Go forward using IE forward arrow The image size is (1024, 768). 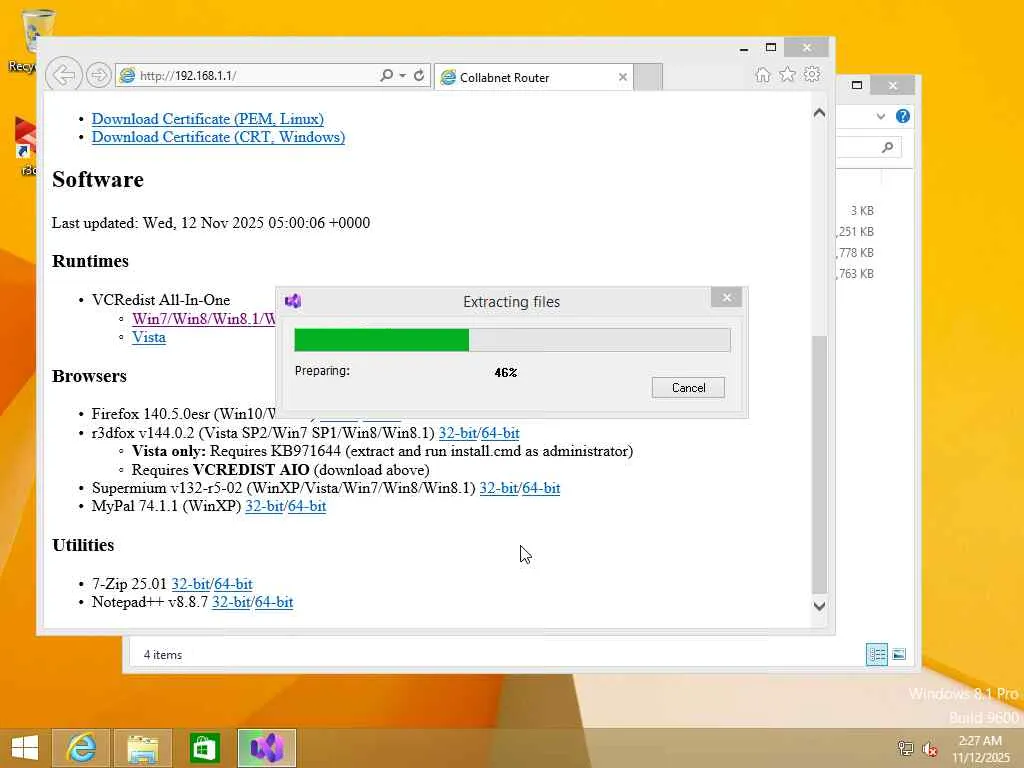point(99,76)
